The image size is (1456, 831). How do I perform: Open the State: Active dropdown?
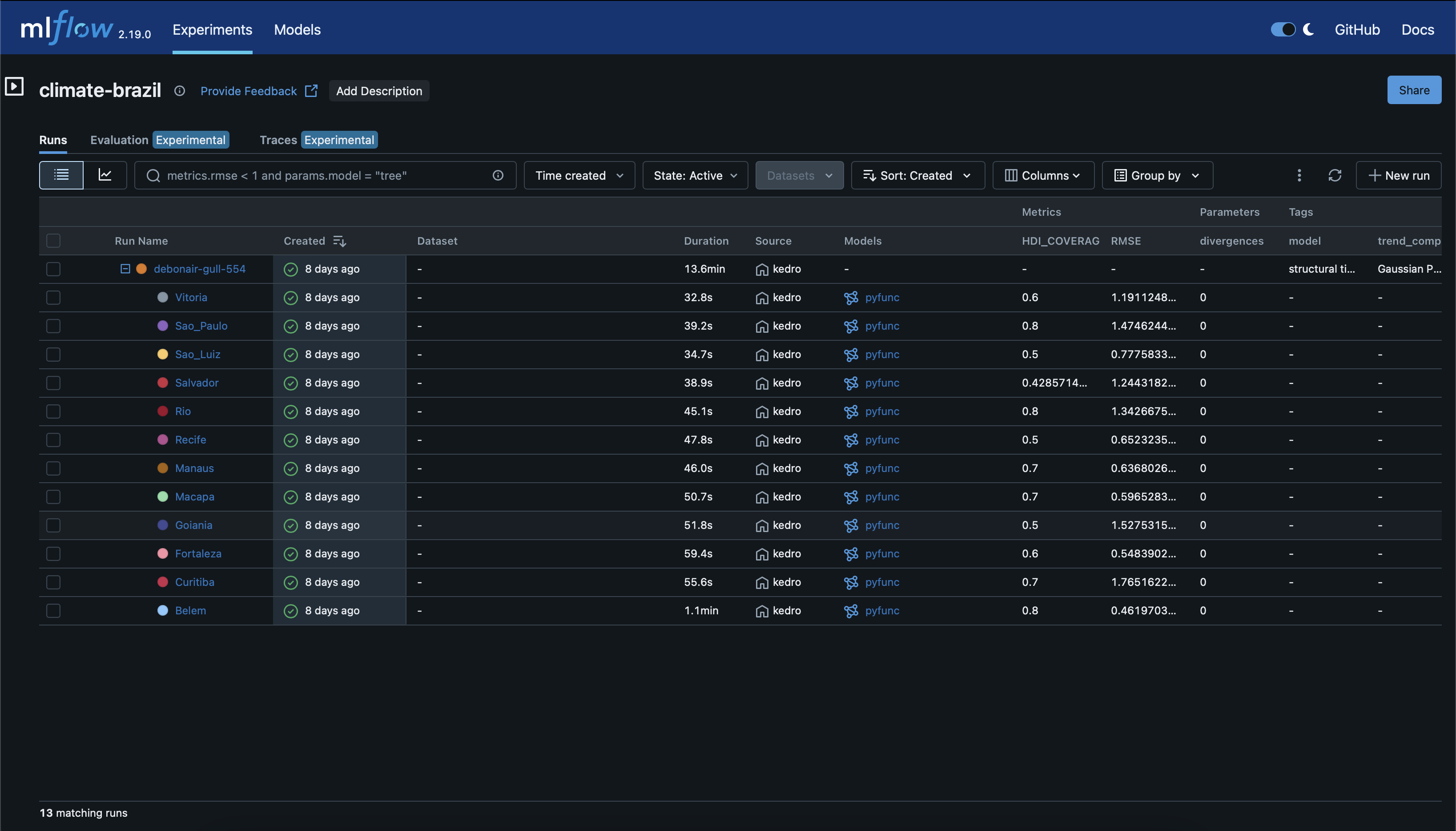click(695, 175)
